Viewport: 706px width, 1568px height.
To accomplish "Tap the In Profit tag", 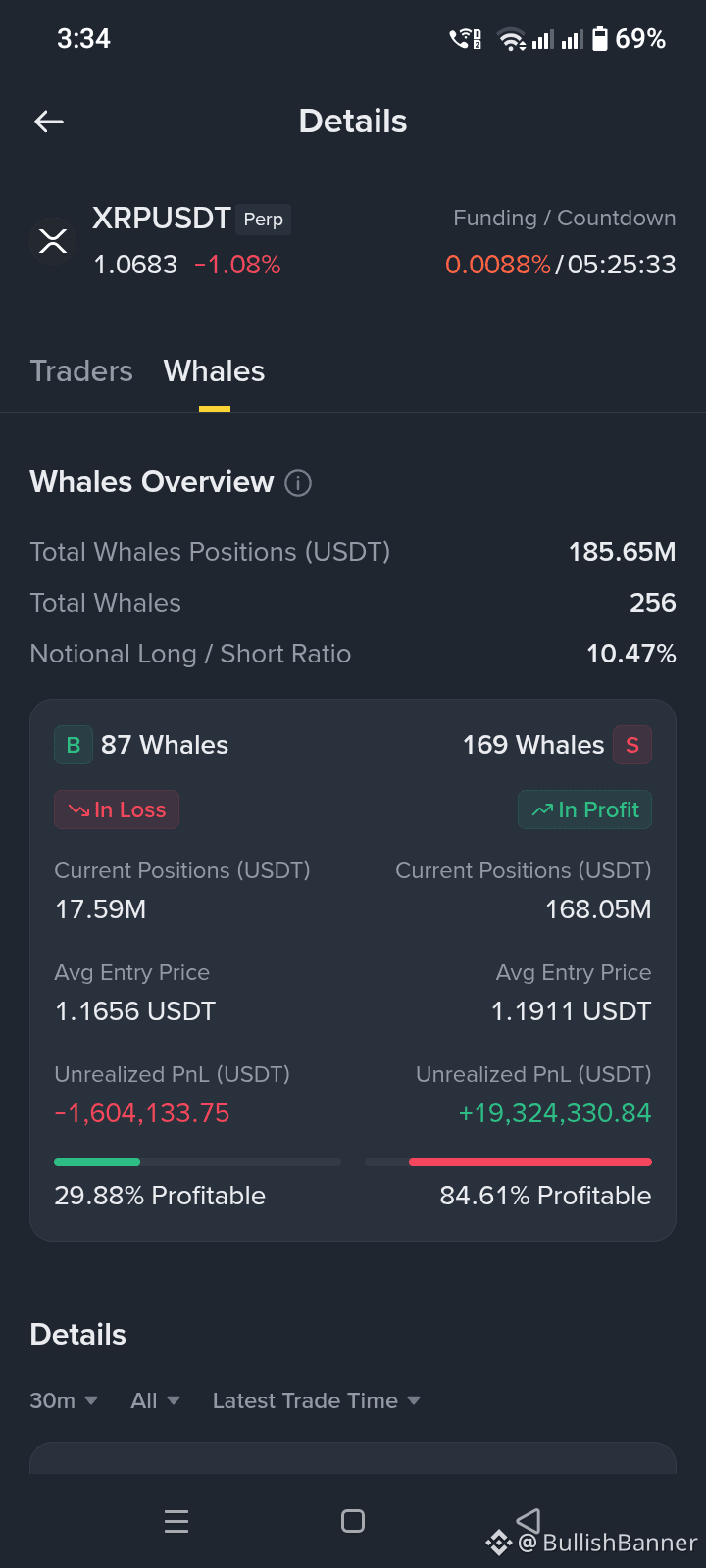I will [584, 809].
